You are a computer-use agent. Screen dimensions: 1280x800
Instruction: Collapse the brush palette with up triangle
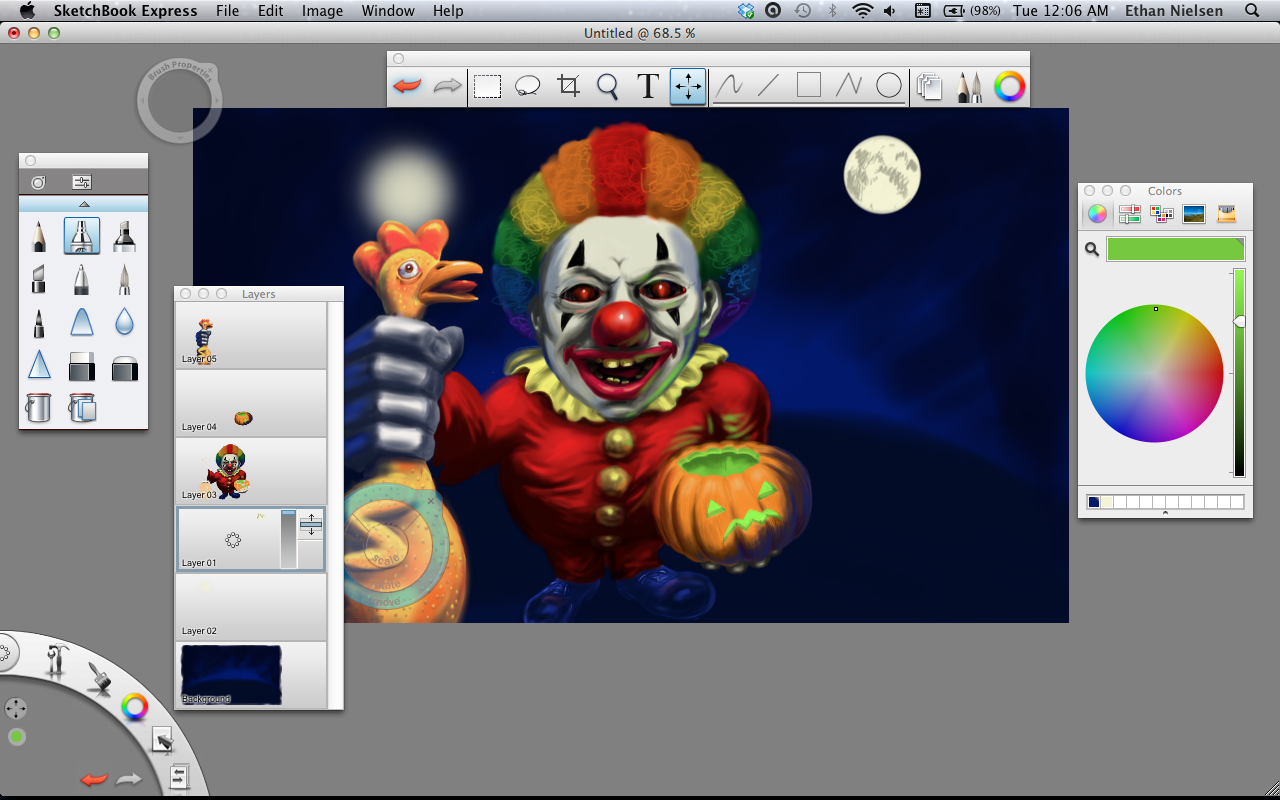click(x=84, y=204)
